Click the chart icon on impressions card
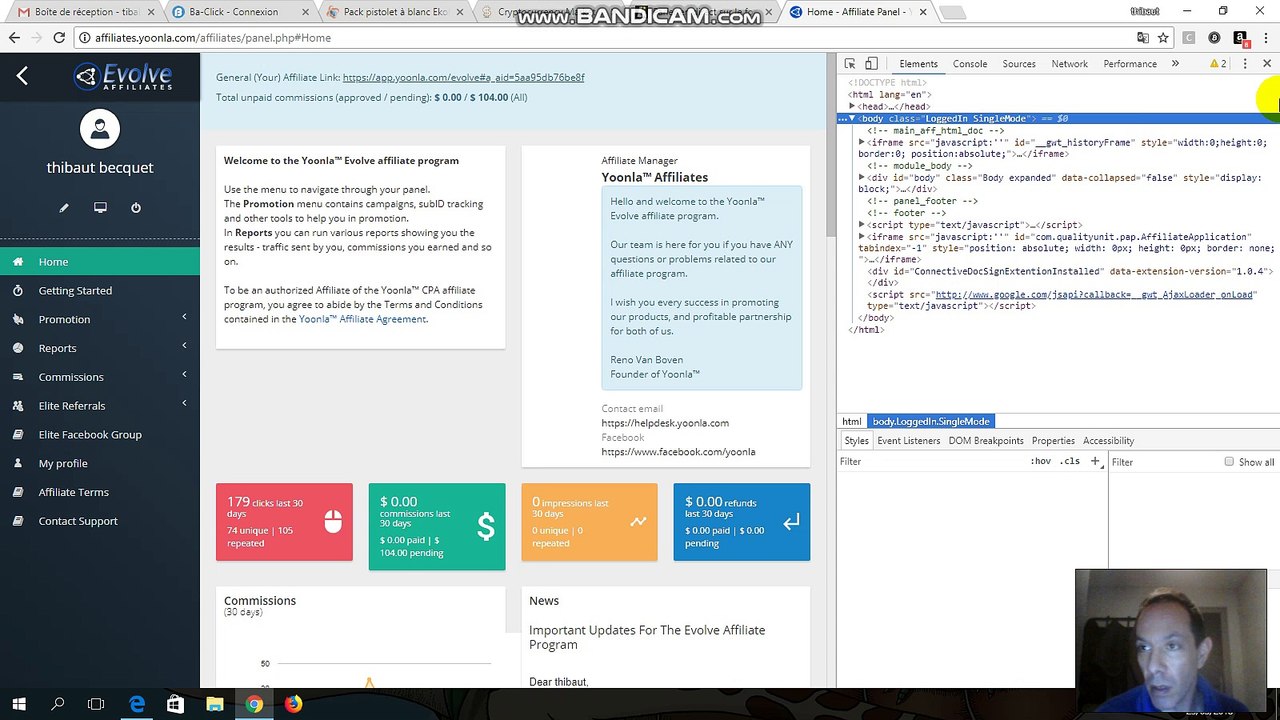Image resolution: width=1280 pixels, height=720 pixels. (x=638, y=521)
